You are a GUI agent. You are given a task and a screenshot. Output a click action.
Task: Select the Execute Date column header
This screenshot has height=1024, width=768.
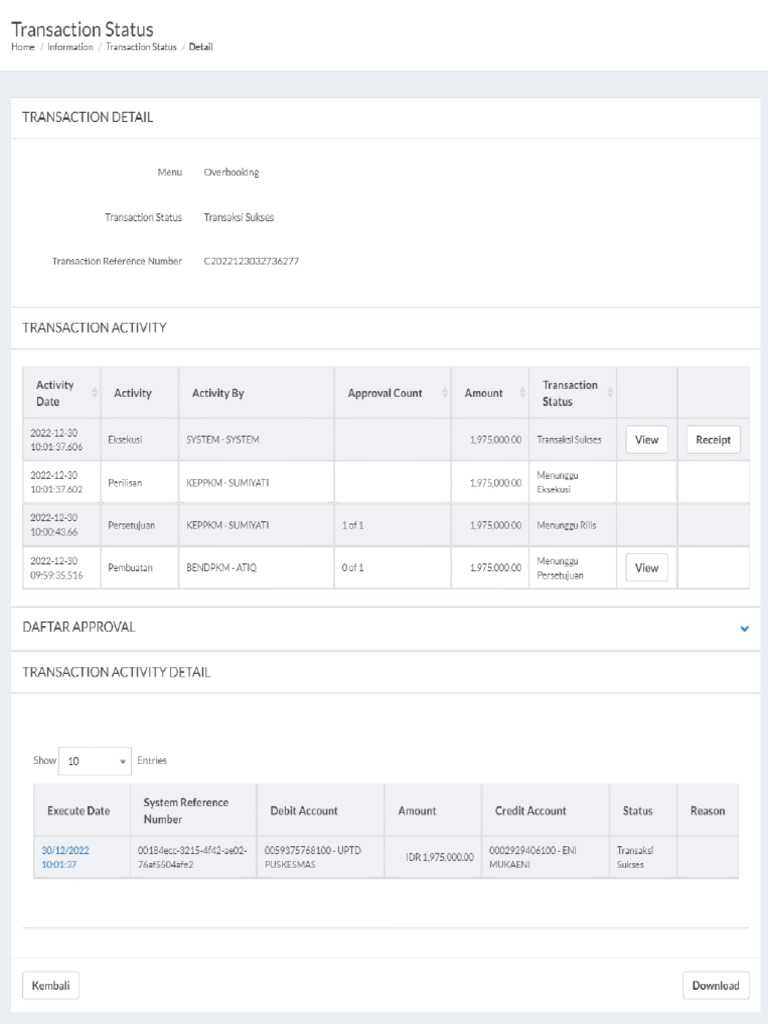tap(78, 811)
